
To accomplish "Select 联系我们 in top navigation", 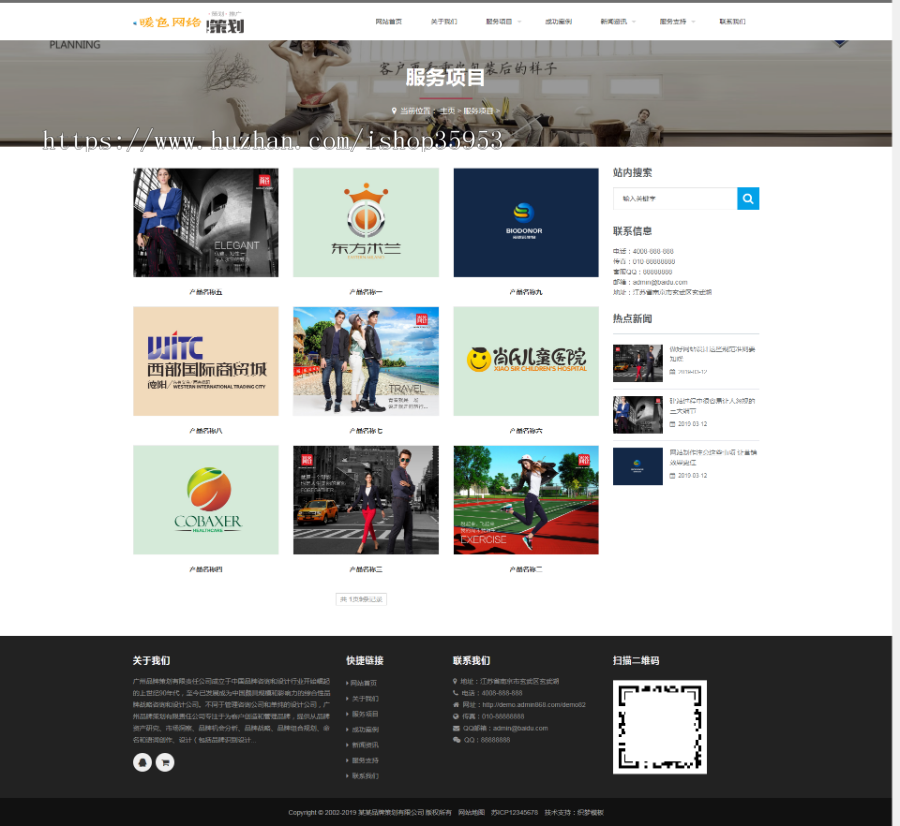I will pos(732,21).
